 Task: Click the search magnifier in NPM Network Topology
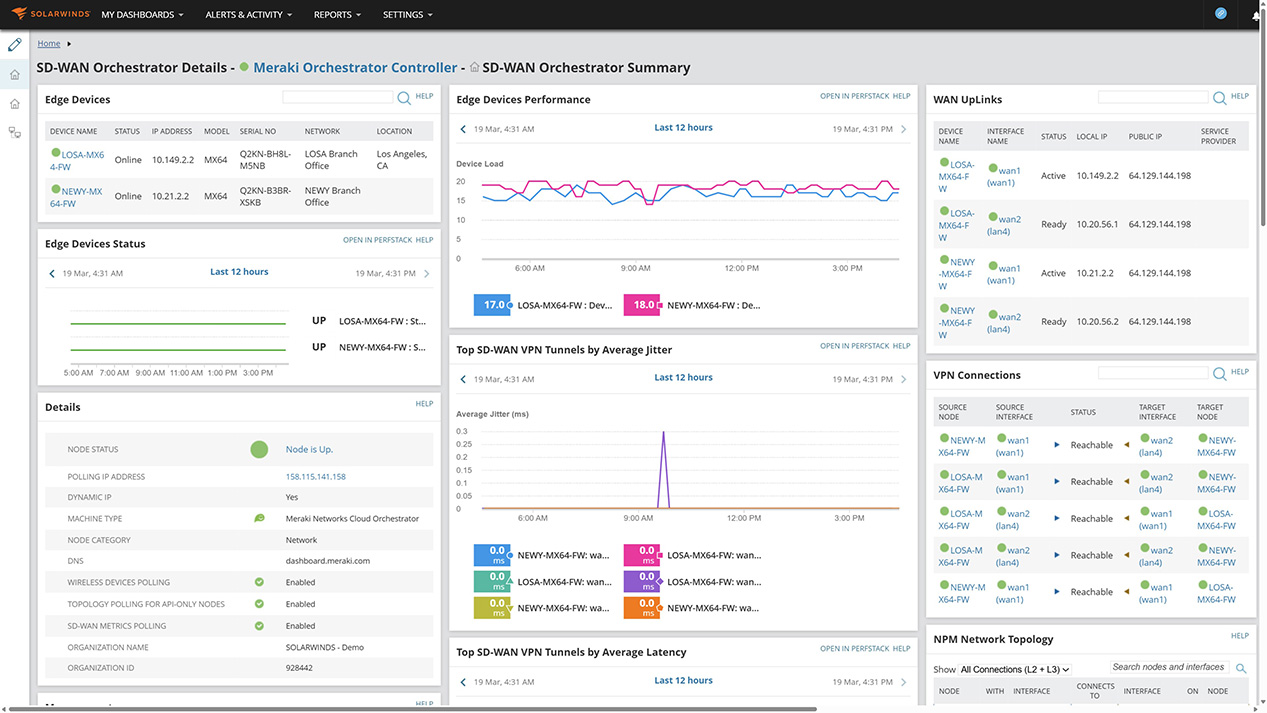(x=1240, y=667)
